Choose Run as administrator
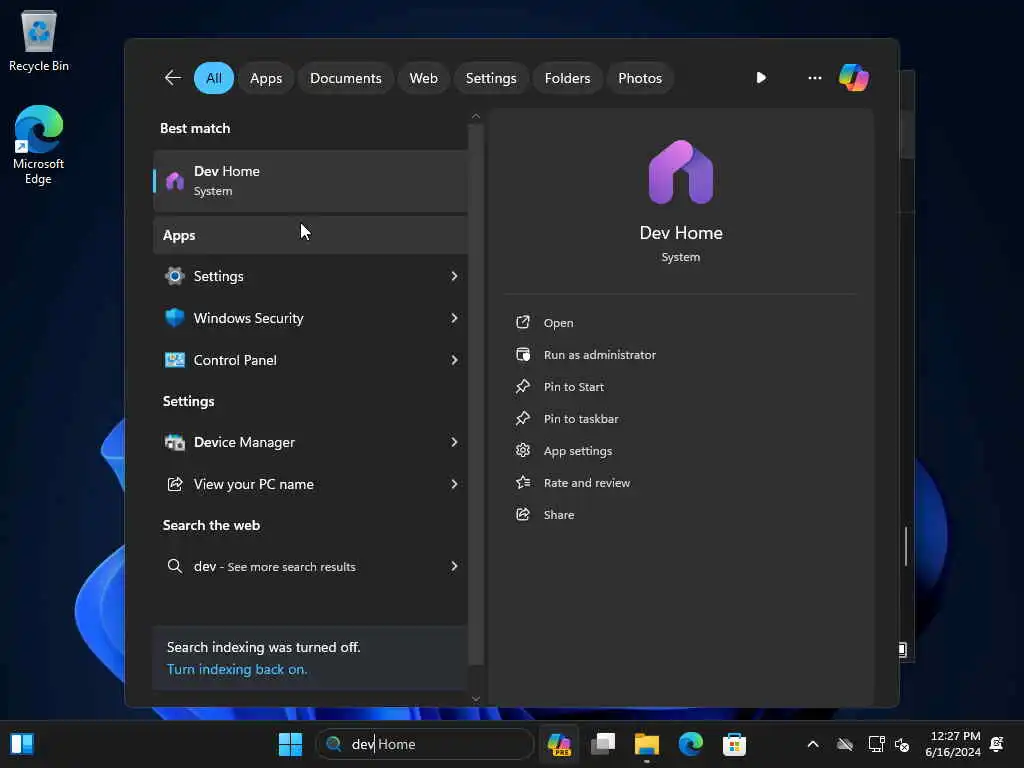The width and height of the screenshot is (1024, 768). [x=600, y=355]
